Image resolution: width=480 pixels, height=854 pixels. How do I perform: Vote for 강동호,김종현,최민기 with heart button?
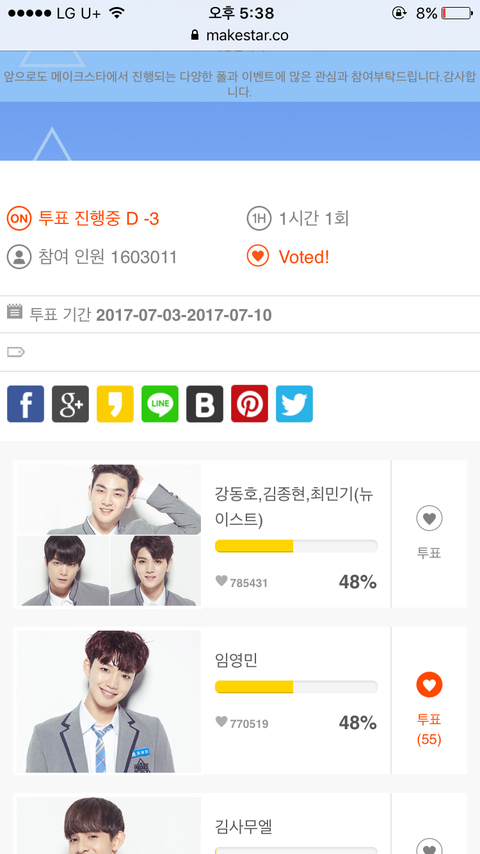pyautogui.click(x=429, y=518)
